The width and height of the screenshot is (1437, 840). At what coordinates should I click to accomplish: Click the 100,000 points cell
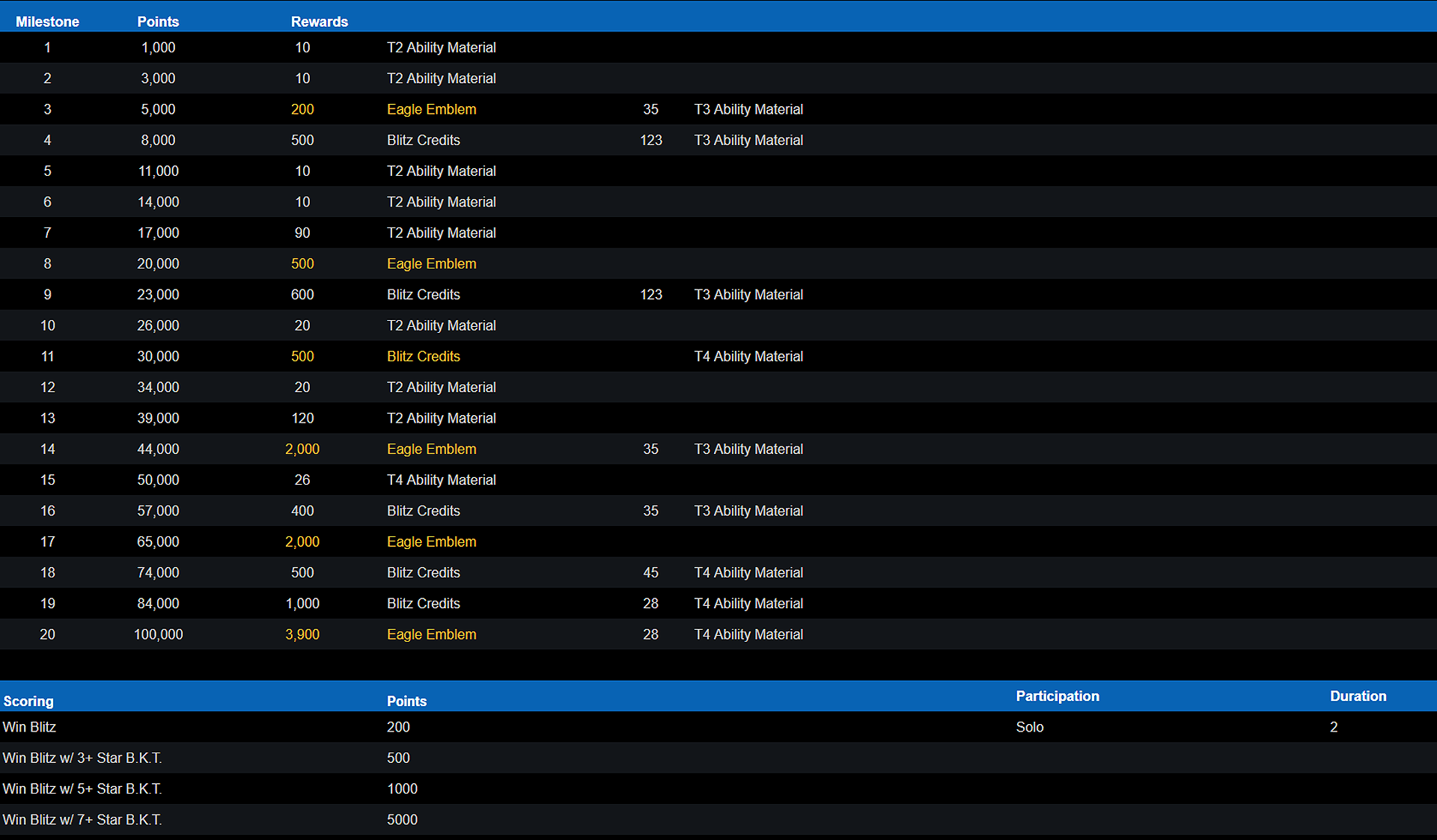(158, 634)
